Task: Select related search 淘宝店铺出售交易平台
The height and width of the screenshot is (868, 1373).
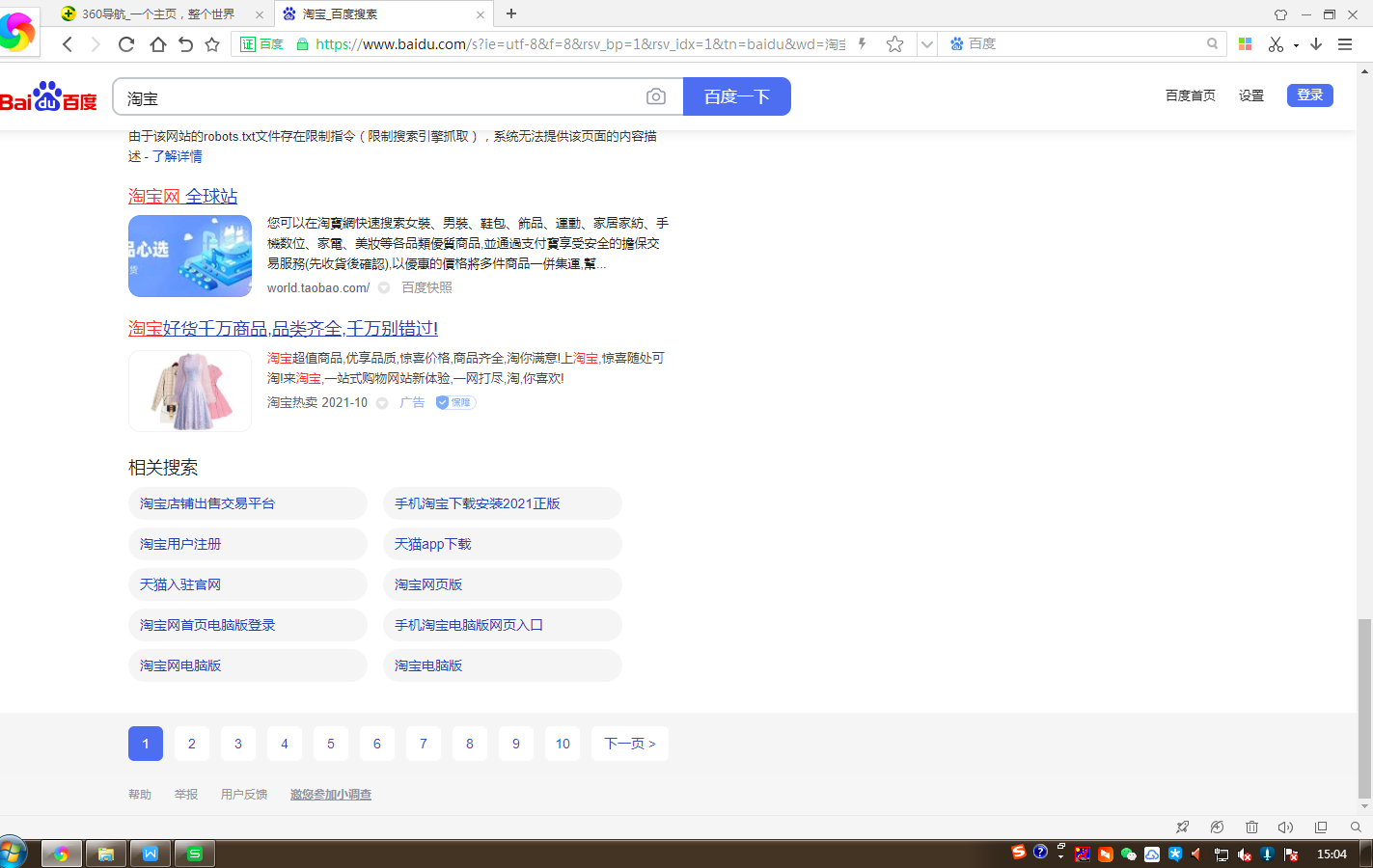Action: point(247,503)
